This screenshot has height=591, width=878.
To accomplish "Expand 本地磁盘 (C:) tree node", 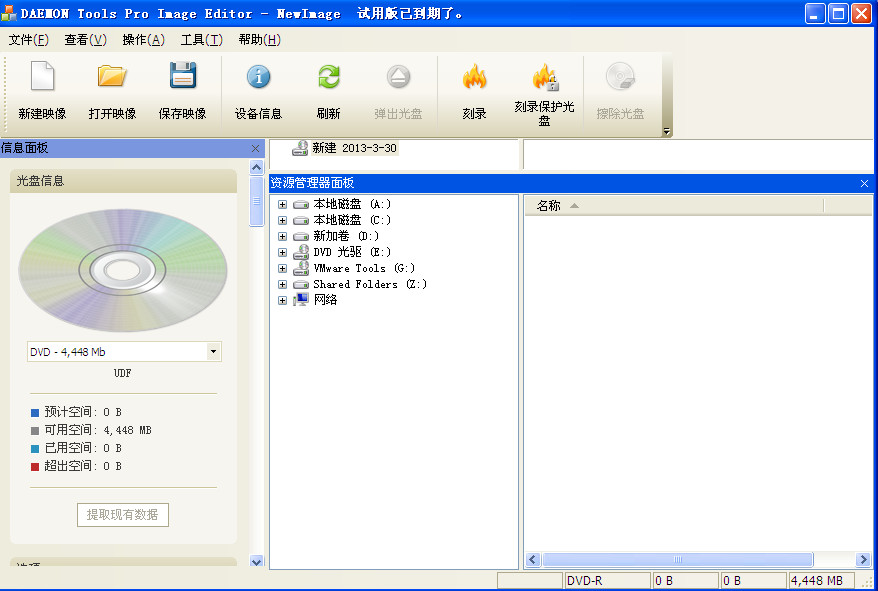I will 282,220.
